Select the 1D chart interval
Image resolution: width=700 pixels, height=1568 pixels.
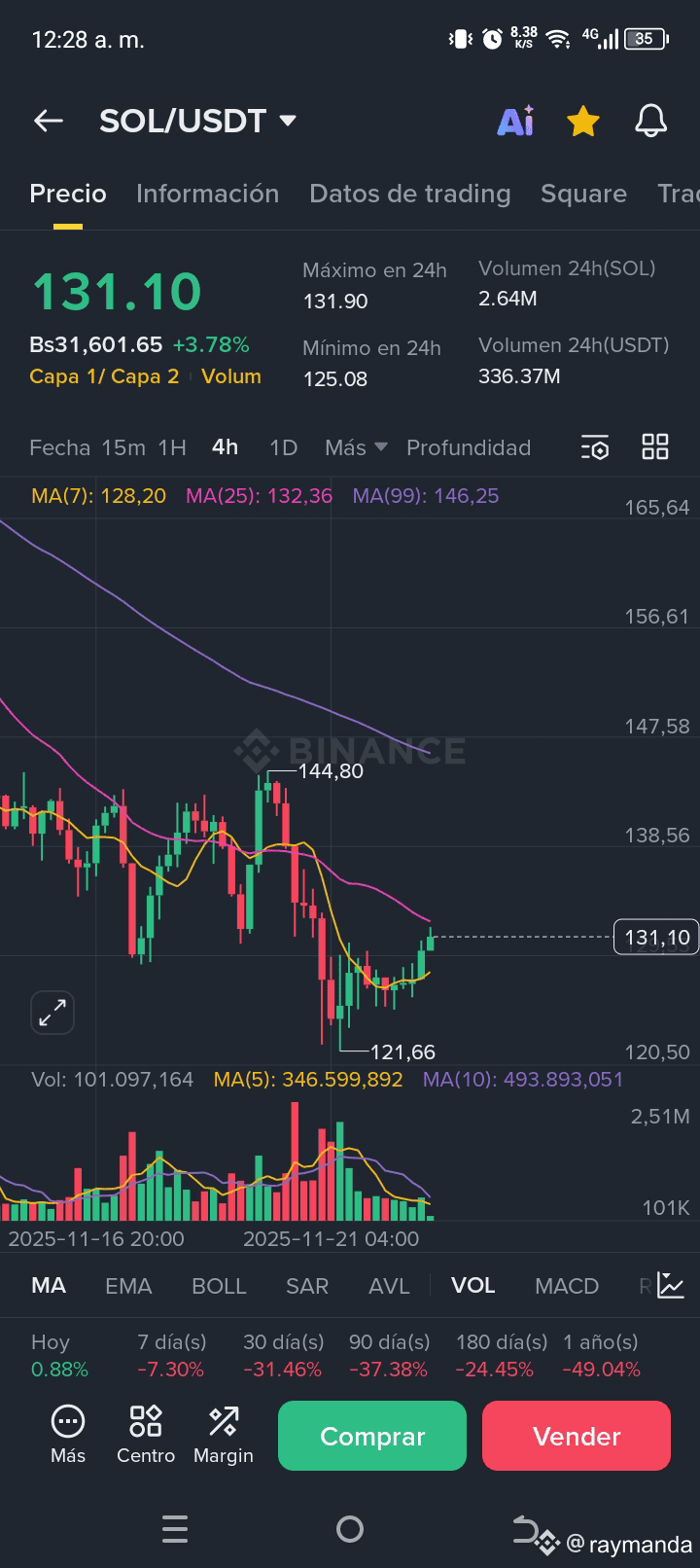[283, 447]
